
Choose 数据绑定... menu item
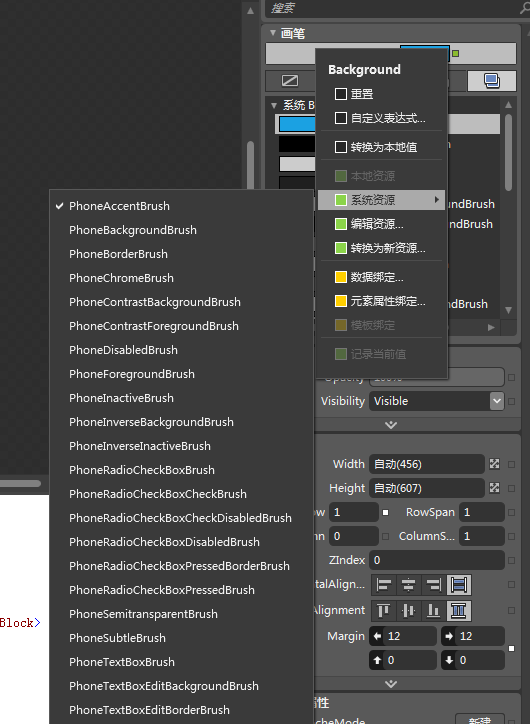[381, 277]
